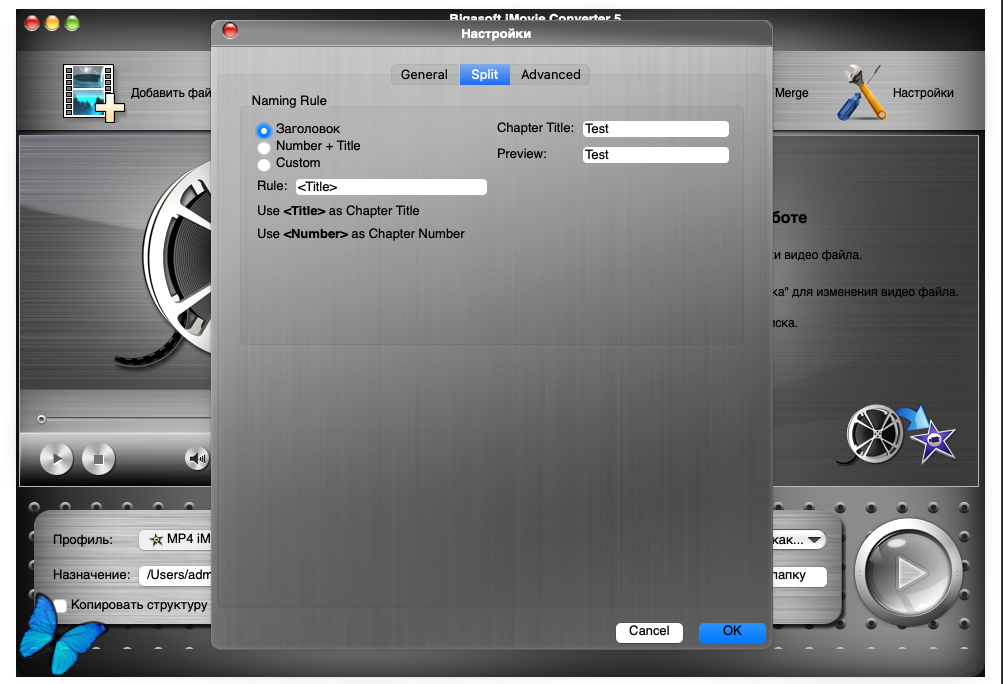1003x684 pixels.
Task: Click the blue butterfly icon
Action: (x=62, y=634)
